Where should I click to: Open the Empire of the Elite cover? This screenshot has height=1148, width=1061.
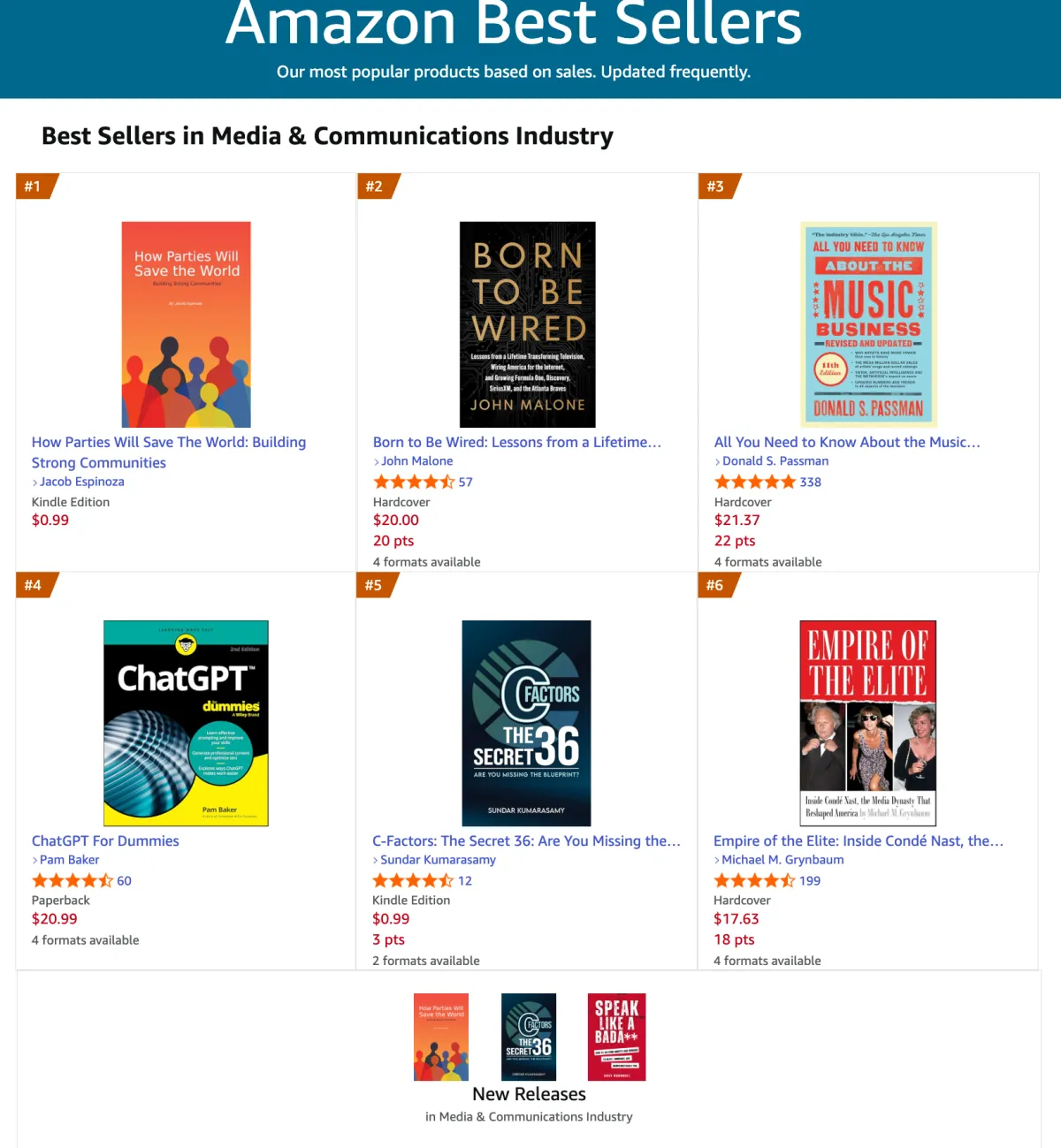click(867, 723)
